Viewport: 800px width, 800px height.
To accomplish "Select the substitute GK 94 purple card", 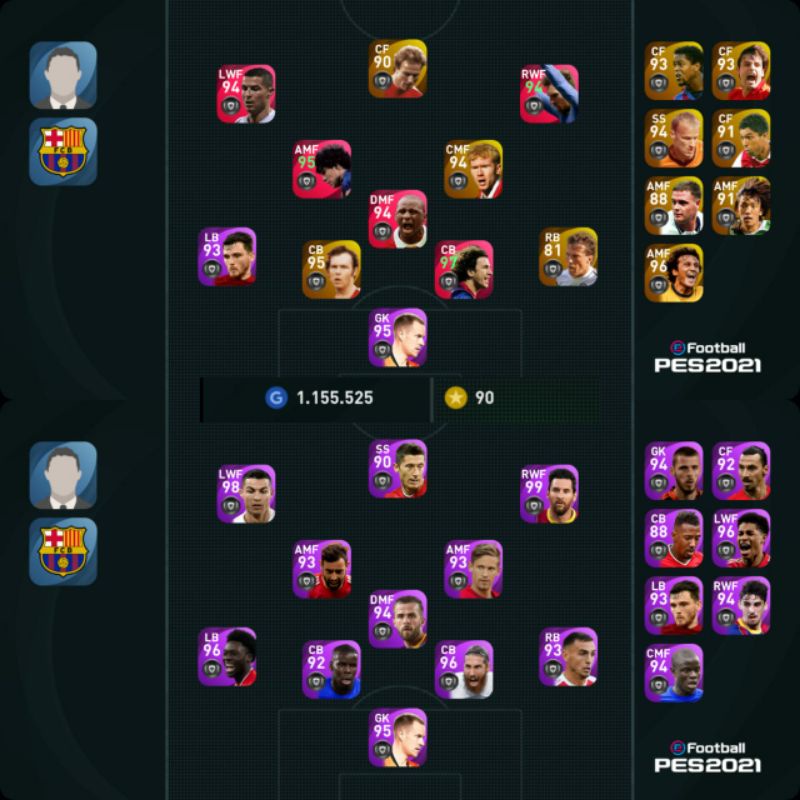I will click(673, 470).
